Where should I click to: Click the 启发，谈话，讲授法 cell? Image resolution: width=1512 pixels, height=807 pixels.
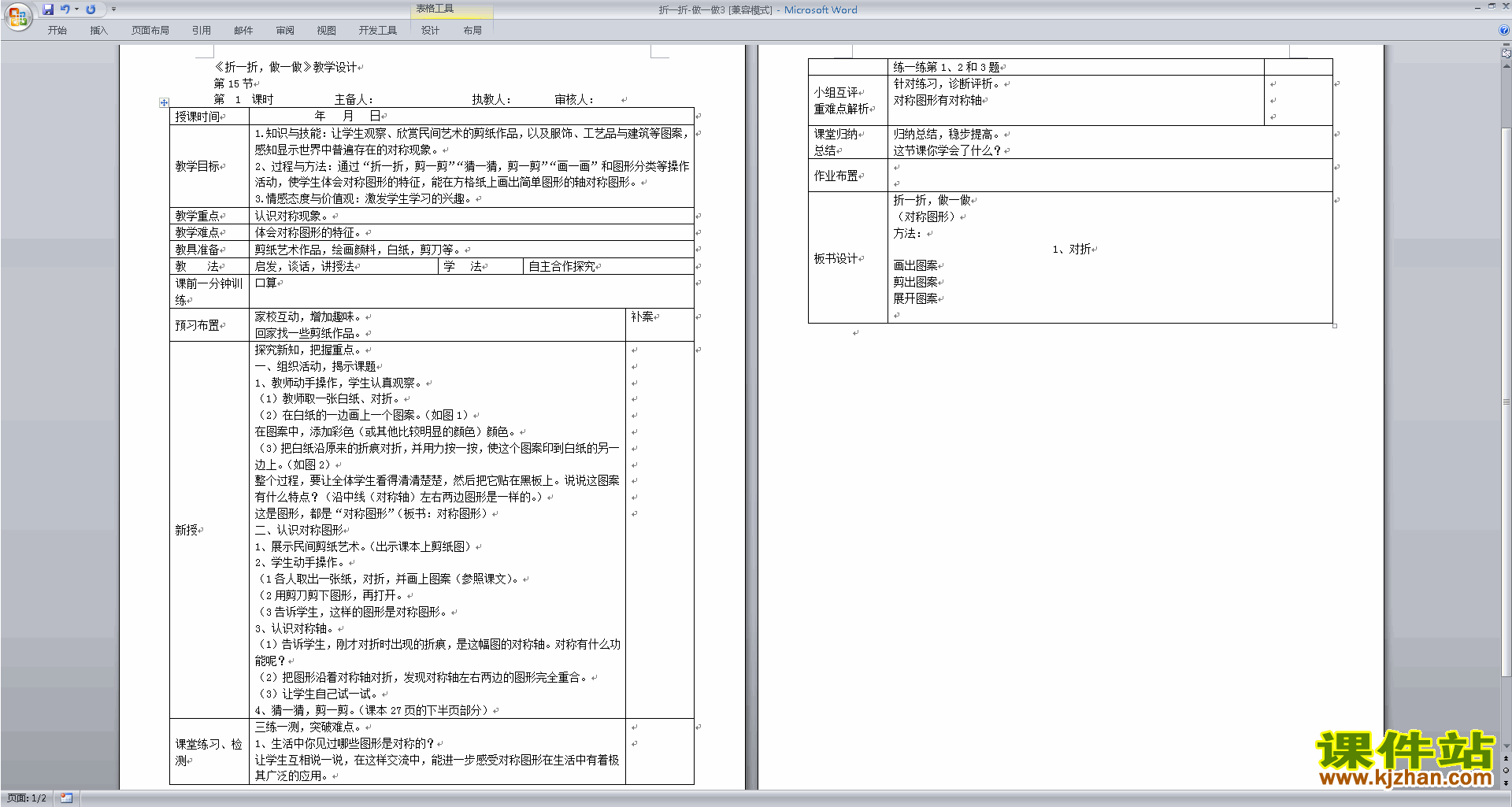[x=343, y=266]
